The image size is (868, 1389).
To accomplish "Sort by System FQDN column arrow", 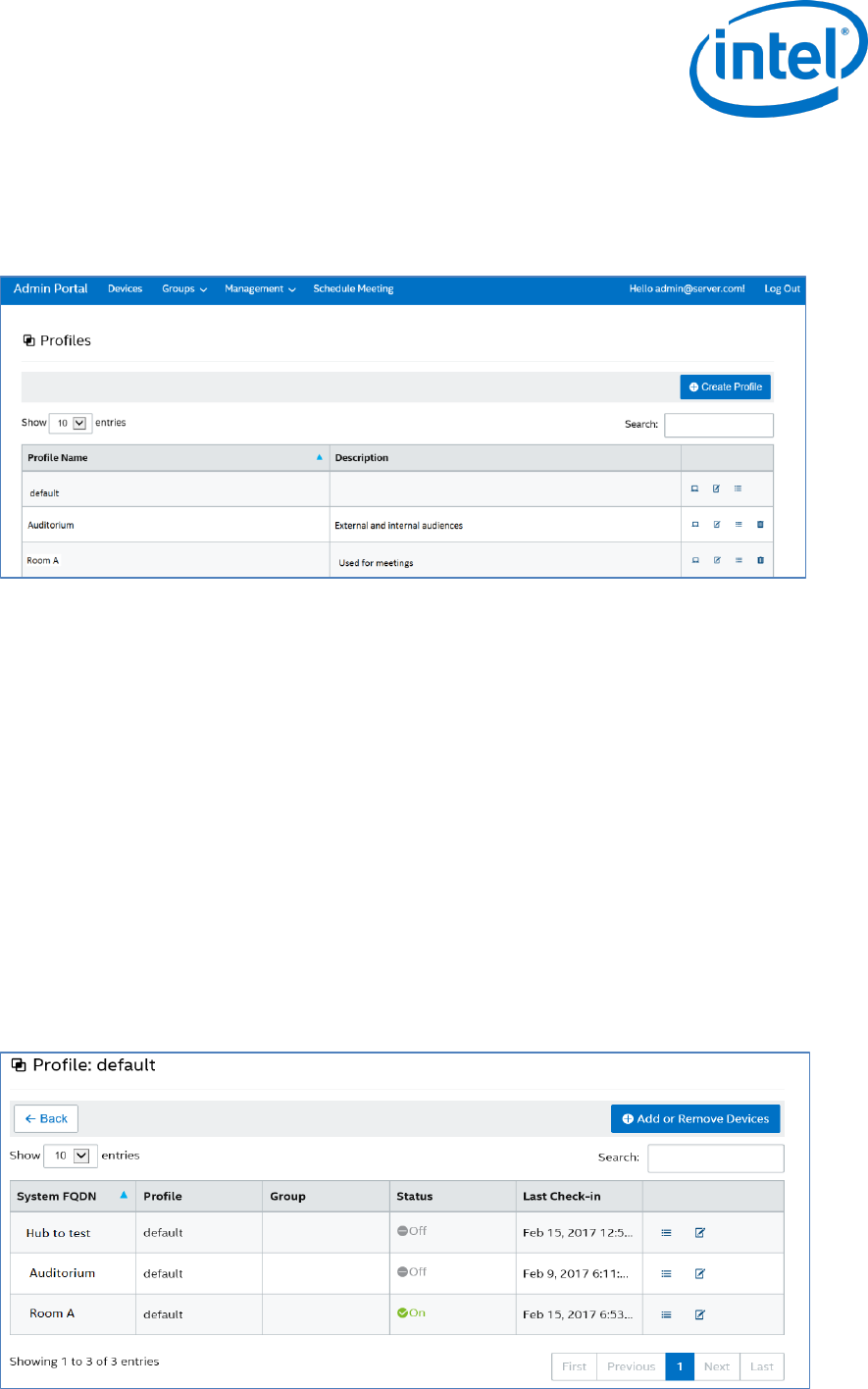I will coord(124,1195).
